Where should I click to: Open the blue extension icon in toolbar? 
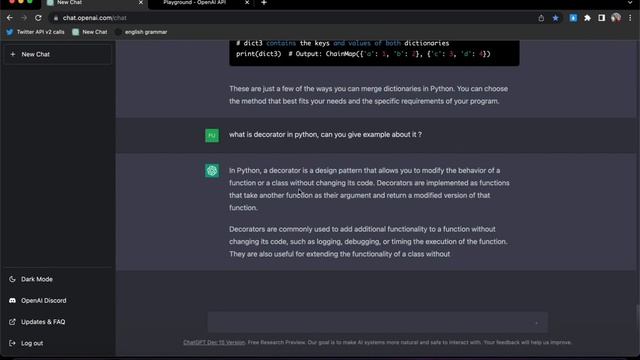pyautogui.click(x=573, y=18)
